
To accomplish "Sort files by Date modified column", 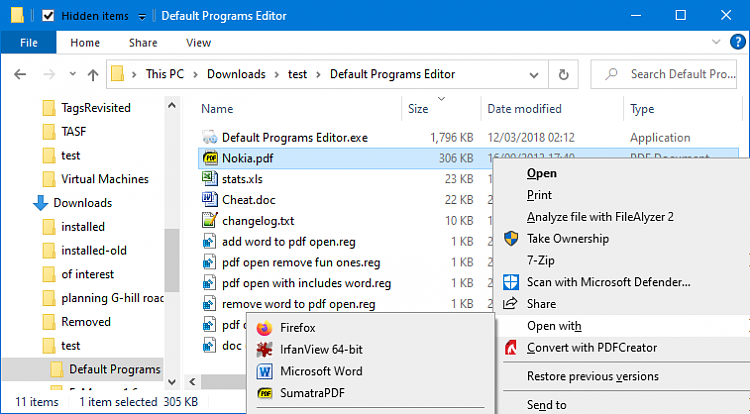I will coord(524,109).
